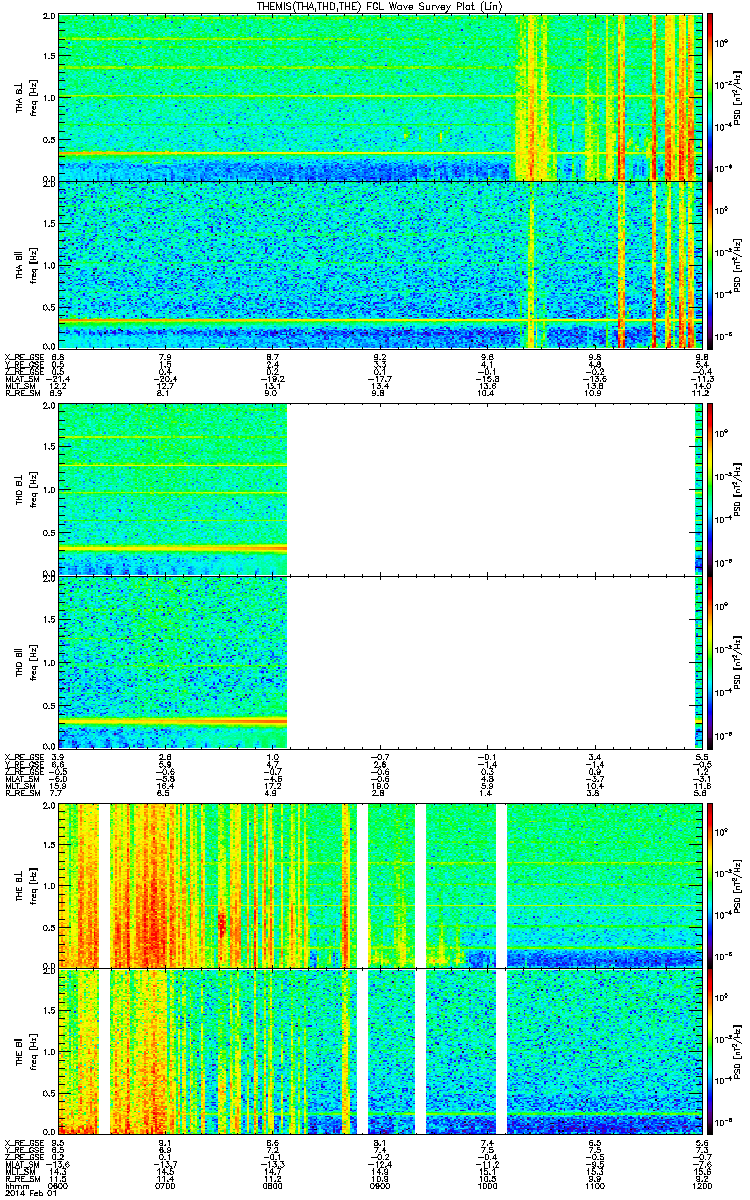Screen dimensions: 750x1200
Task: Click the PSD color bar beside THE BL
Action: 711,886
